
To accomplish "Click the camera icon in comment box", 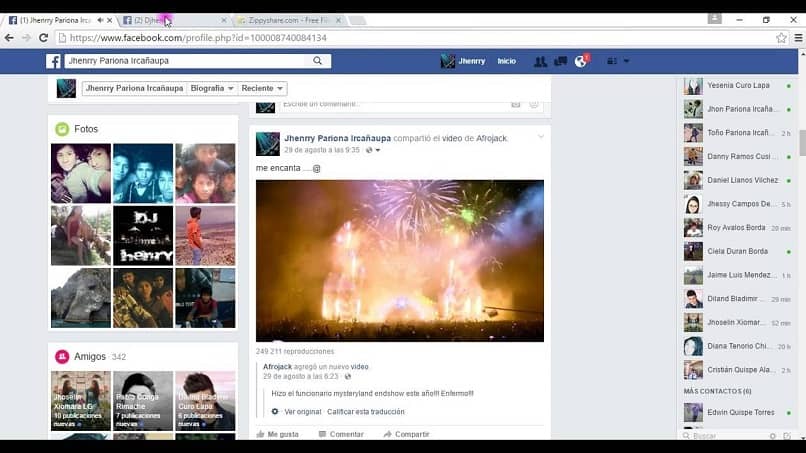I will (x=516, y=104).
